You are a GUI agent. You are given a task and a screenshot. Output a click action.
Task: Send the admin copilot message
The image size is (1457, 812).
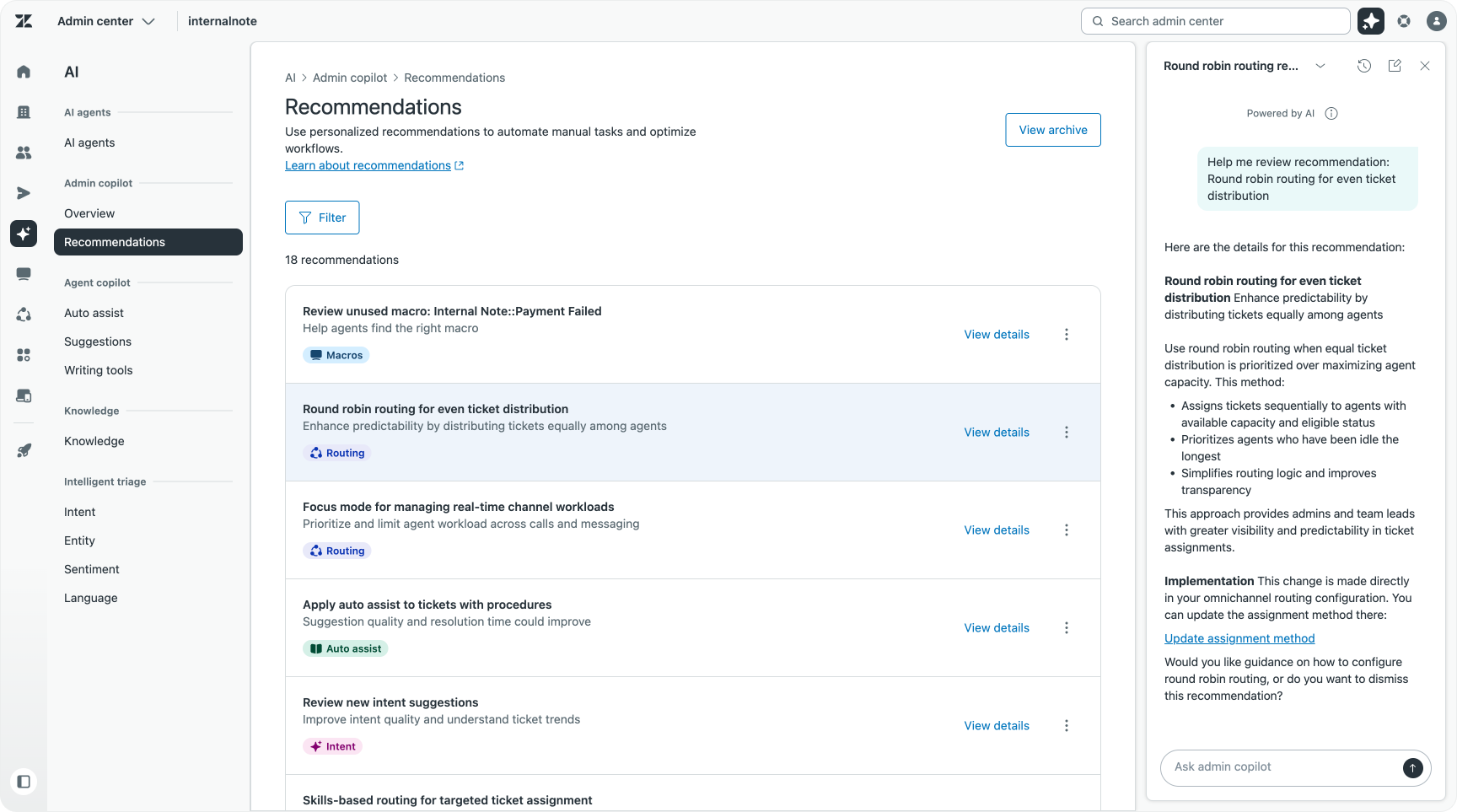(x=1412, y=767)
